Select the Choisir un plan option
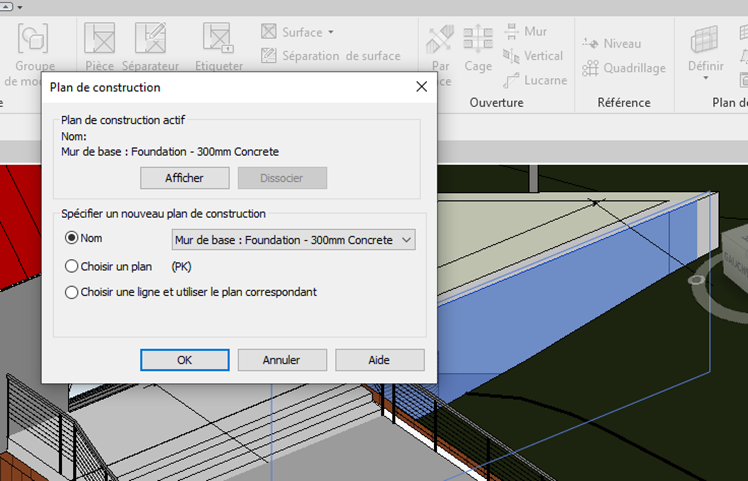The height and width of the screenshot is (481, 748). (71, 267)
